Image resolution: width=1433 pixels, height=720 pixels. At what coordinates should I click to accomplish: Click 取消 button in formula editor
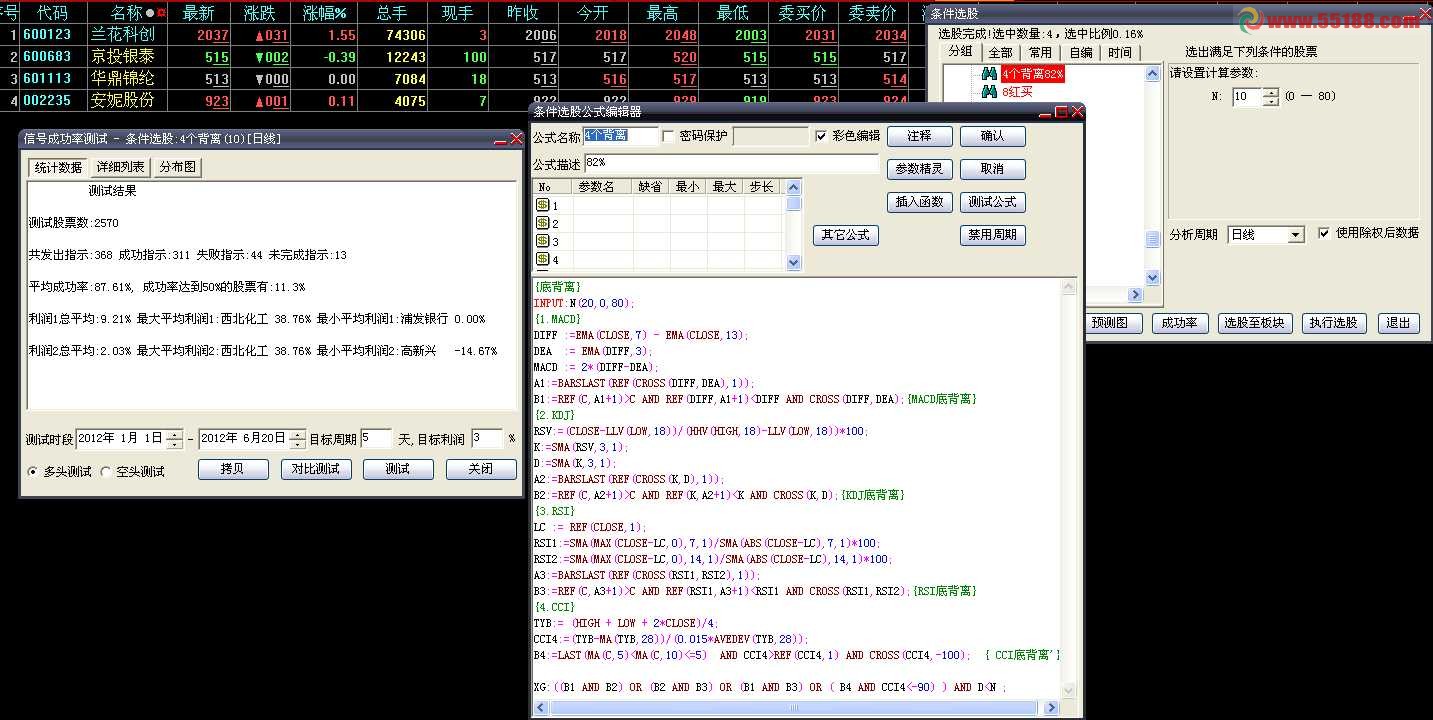click(x=992, y=169)
